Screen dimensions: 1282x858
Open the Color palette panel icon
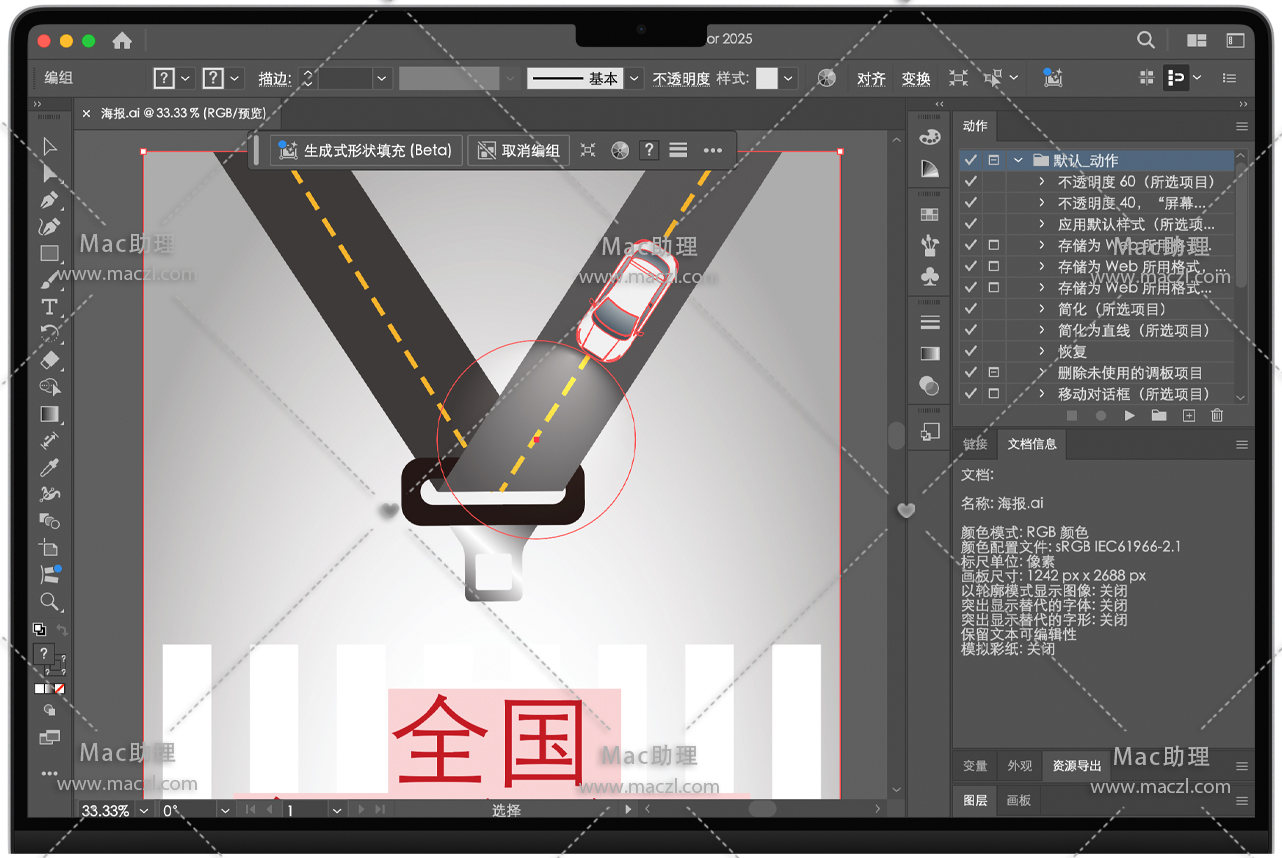(930, 137)
